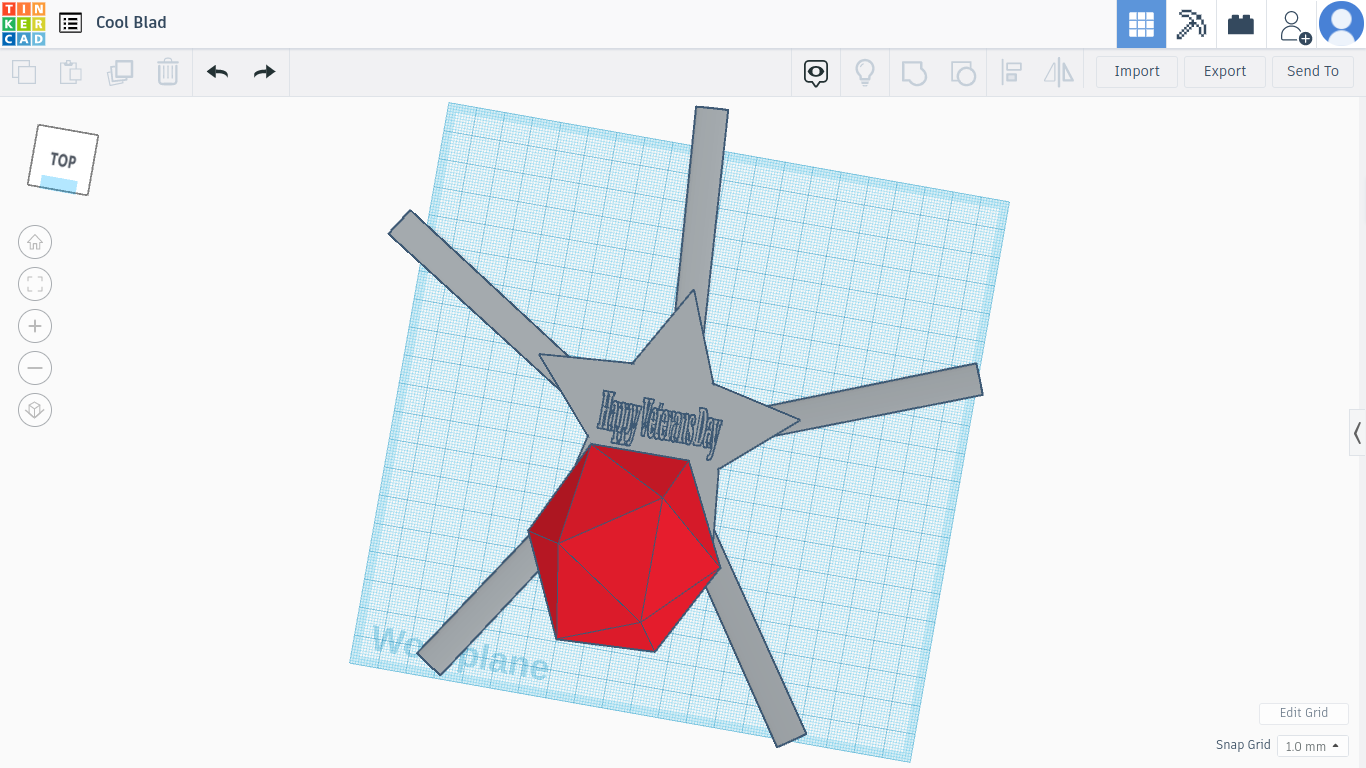Open the Tinkercad home logo
This screenshot has height=768, width=1366.
coord(23,23)
